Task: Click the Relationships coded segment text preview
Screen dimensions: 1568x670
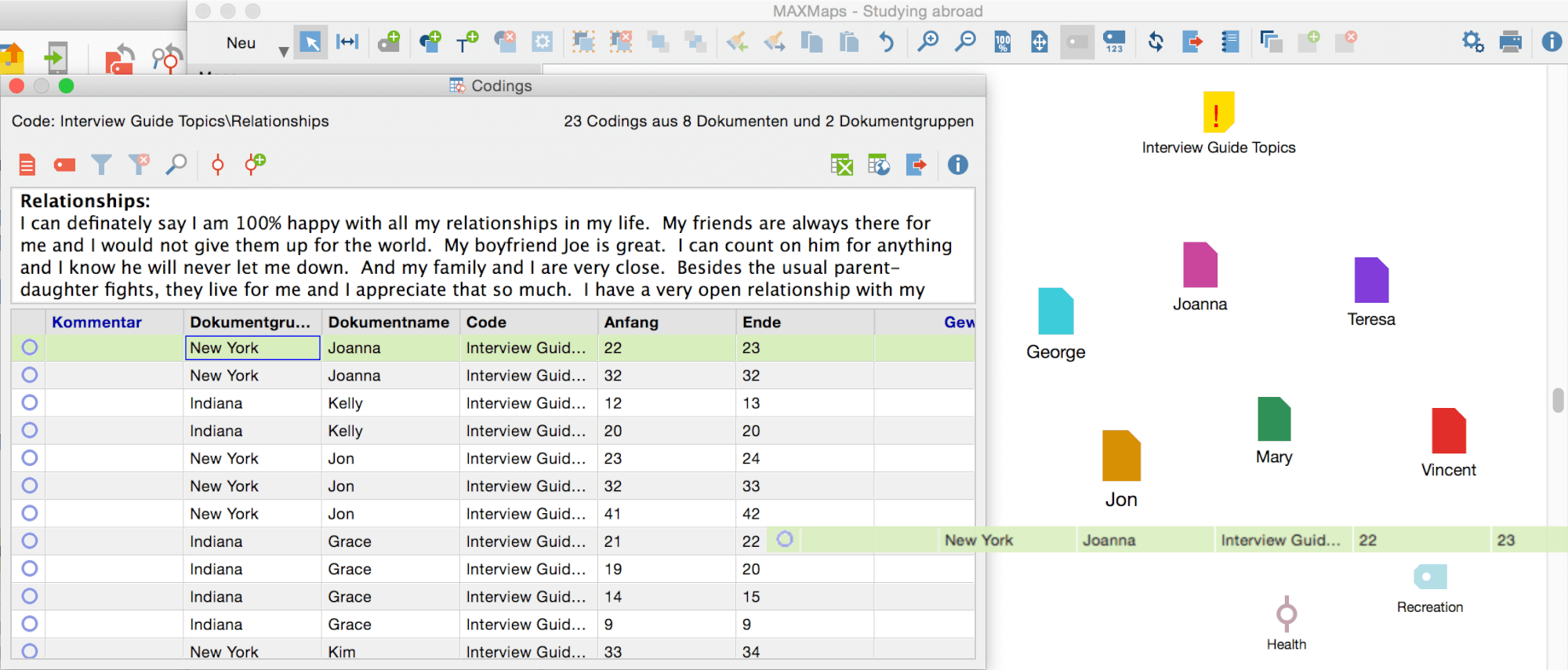Action: tap(493, 246)
